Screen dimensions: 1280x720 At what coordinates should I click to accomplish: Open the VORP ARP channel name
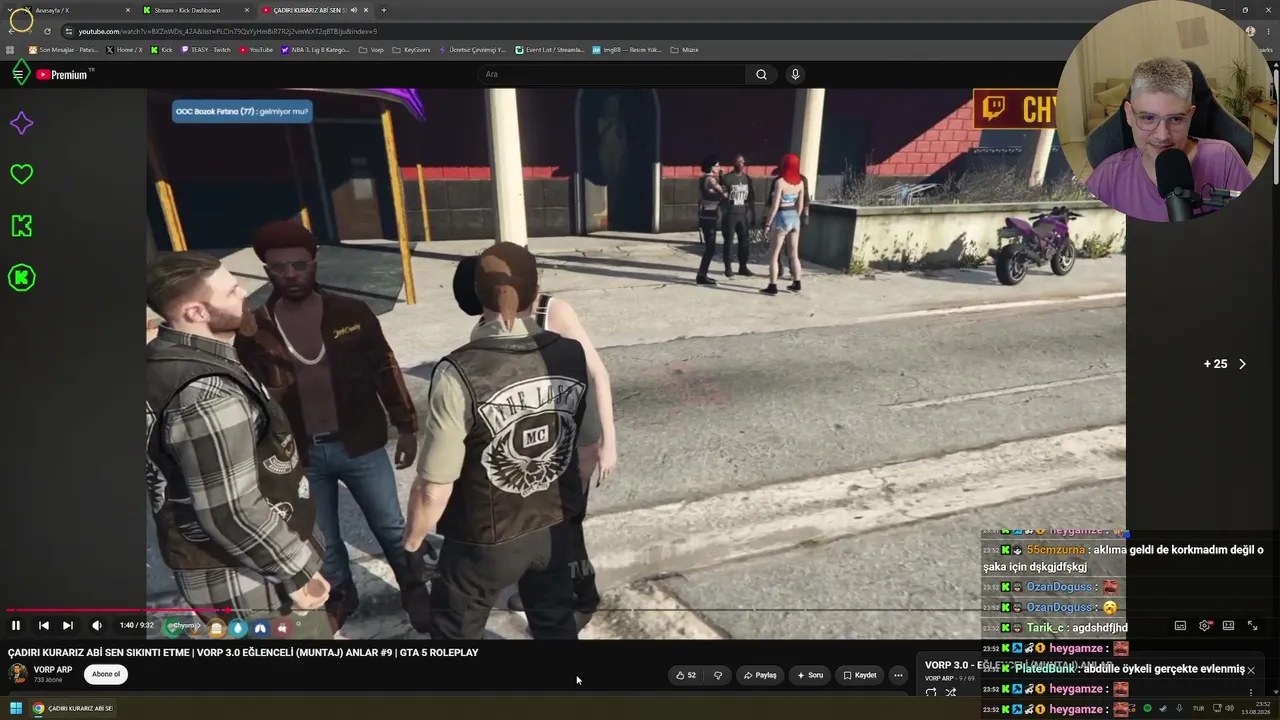click(x=53, y=670)
